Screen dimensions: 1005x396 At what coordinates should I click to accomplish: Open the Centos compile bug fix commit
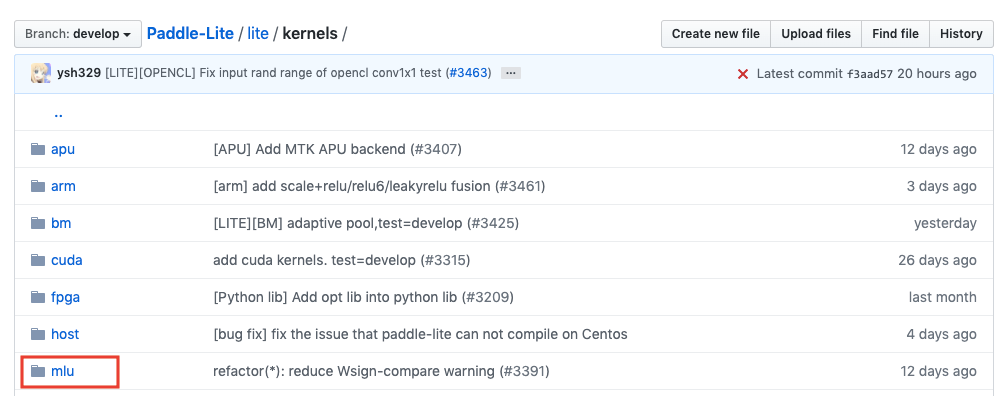[420, 334]
